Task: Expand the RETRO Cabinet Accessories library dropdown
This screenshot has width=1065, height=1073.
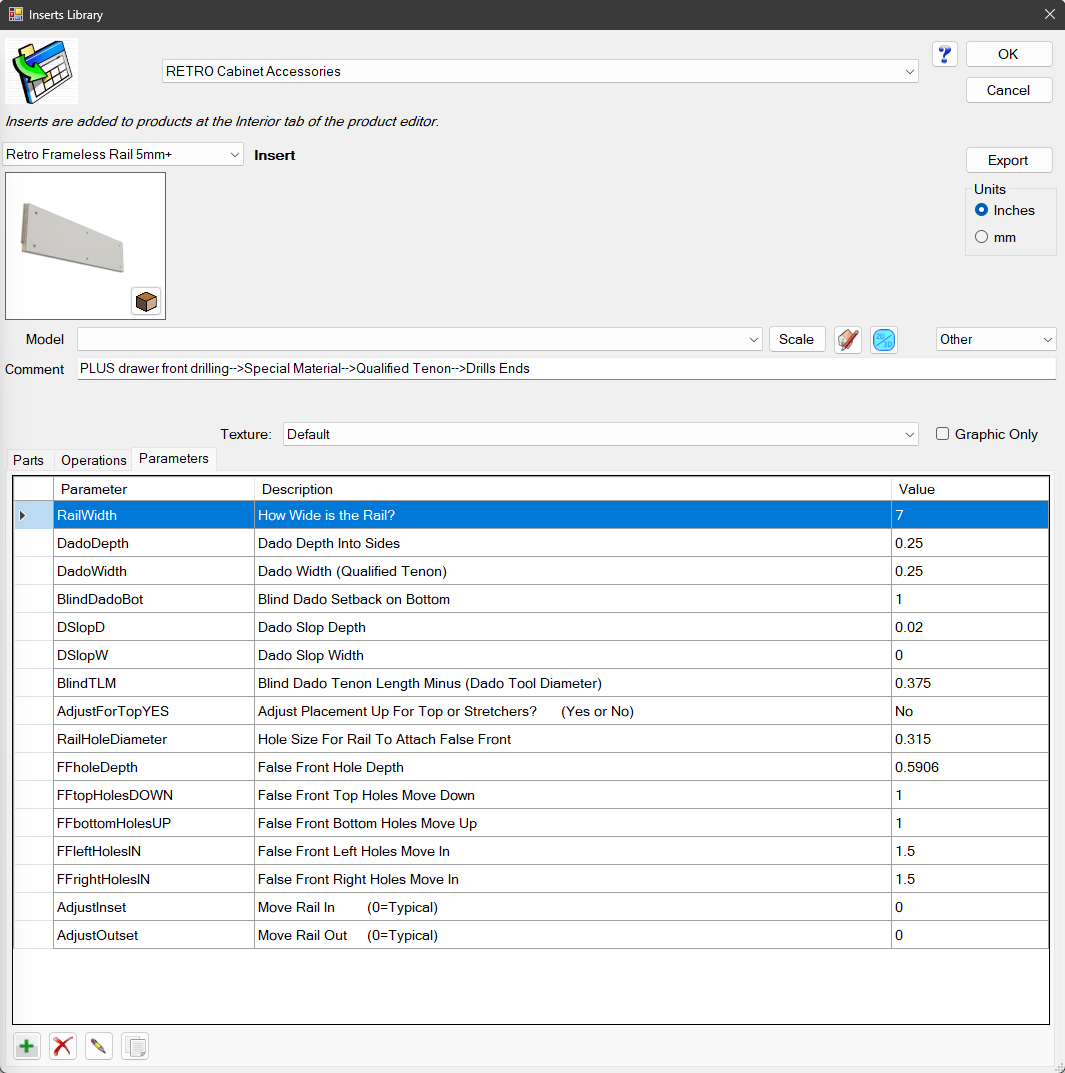Action: tap(540, 72)
